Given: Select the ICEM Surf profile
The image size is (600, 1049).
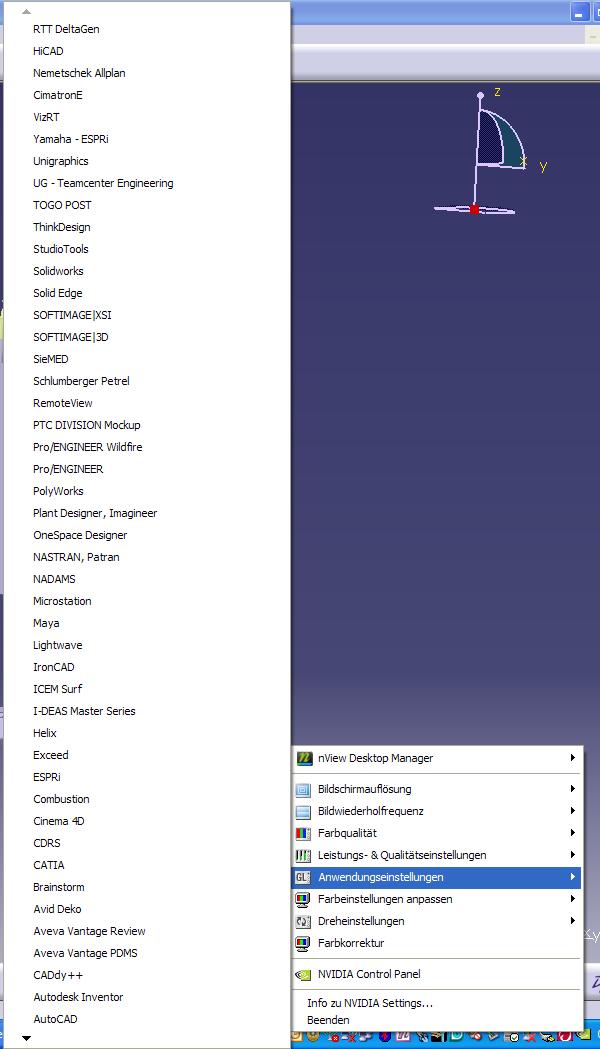Looking at the screenshot, I should point(58,688).
